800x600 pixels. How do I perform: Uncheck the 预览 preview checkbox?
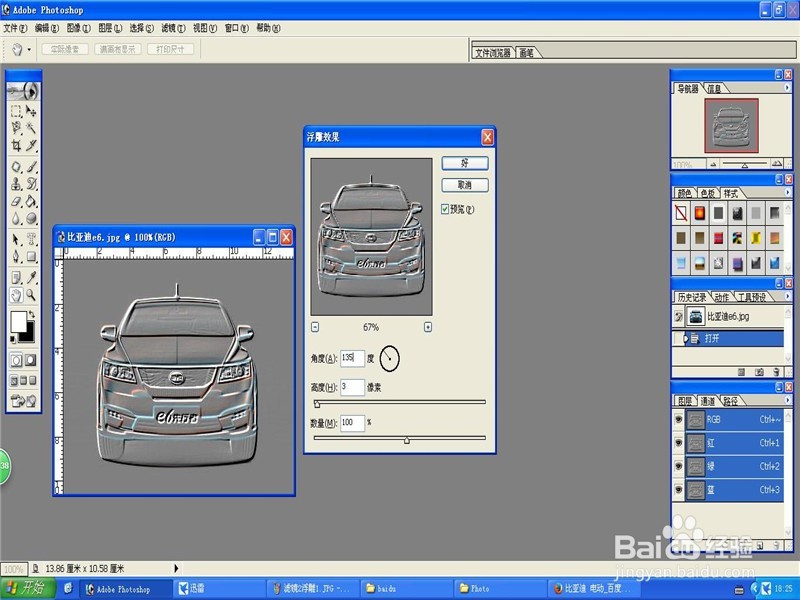[445, 209]
